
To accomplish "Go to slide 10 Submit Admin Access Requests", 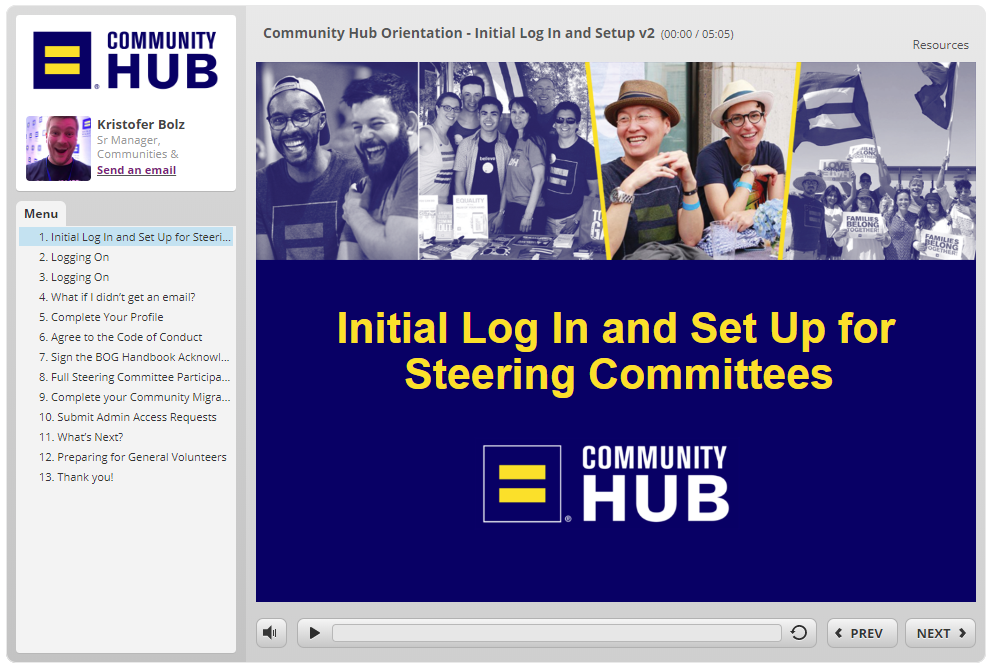I will click(x=126, y=417).
